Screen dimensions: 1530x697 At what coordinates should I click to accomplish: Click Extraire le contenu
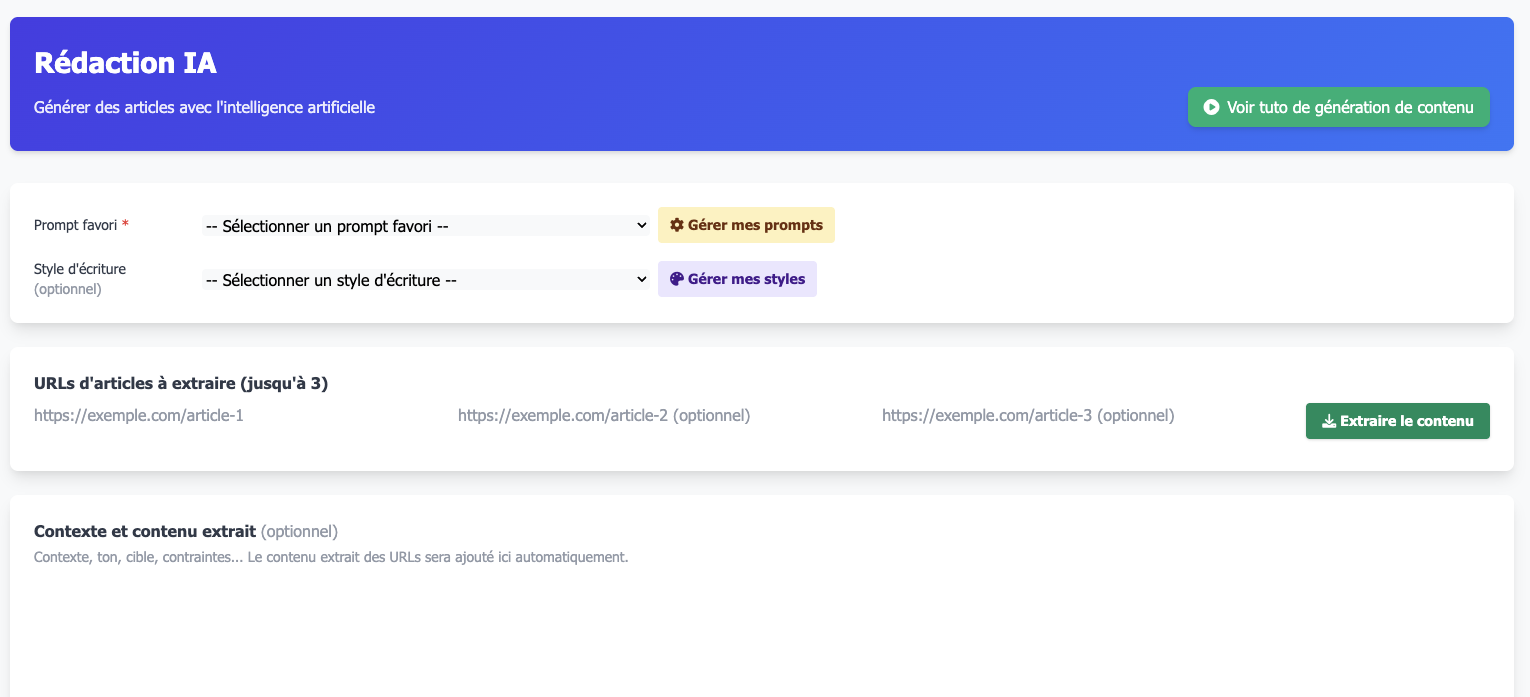(1397, 421)
